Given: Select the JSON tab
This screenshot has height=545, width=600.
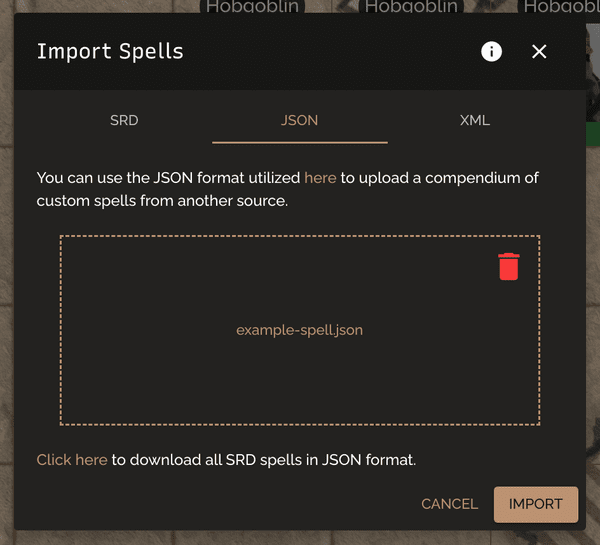Looking at the screenshot, I should coord(300,121).
